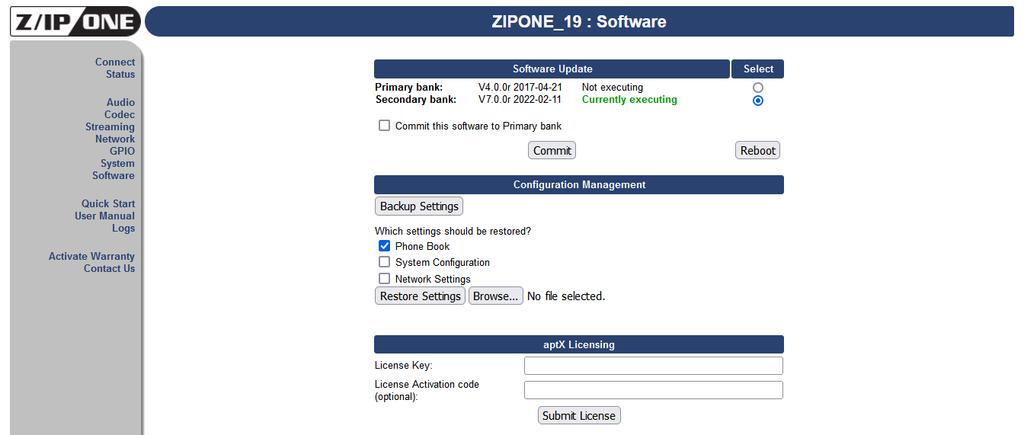The image size is (1024, 435).
Task: Open the GPIO settings link
Action: (122, 151)
